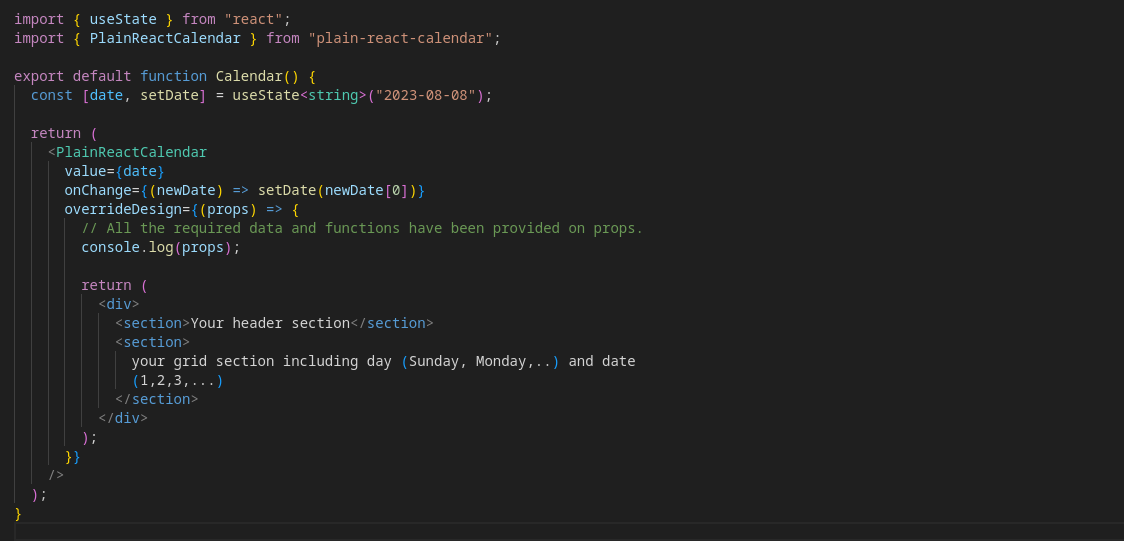Click the default keyword
The height and width of the screenshot is (541, 1124).
[101, 76]
